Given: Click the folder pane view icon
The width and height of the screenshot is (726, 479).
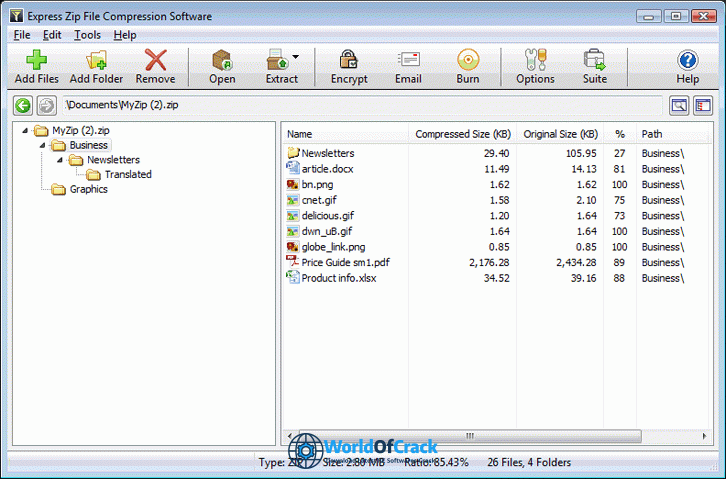Looking at the screenshot, I should (x=703, y=106).
